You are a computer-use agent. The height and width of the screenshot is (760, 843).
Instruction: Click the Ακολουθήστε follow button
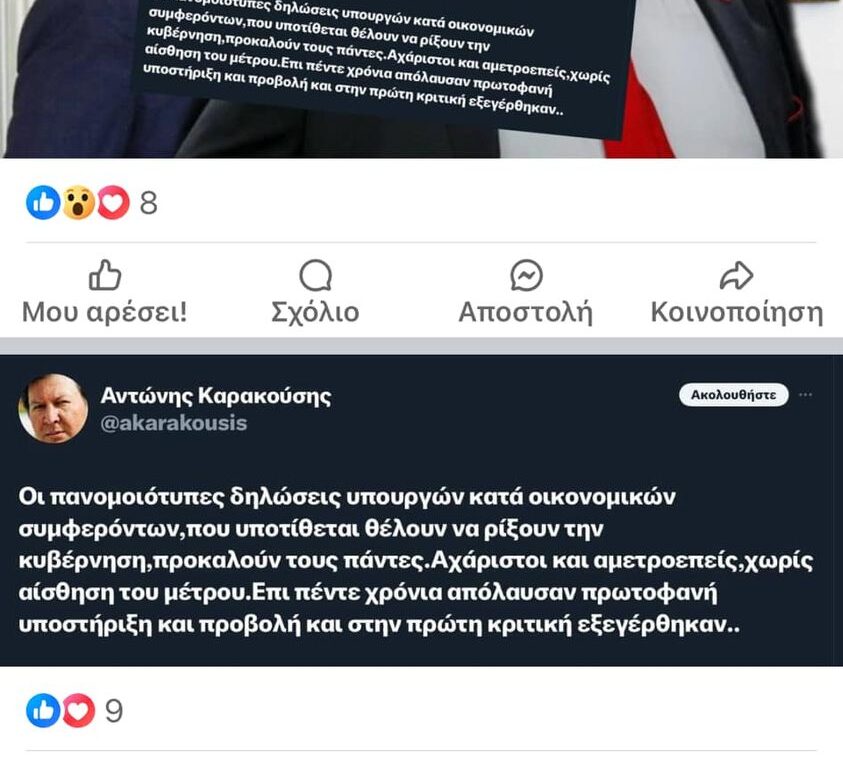(x=733, y=395)
